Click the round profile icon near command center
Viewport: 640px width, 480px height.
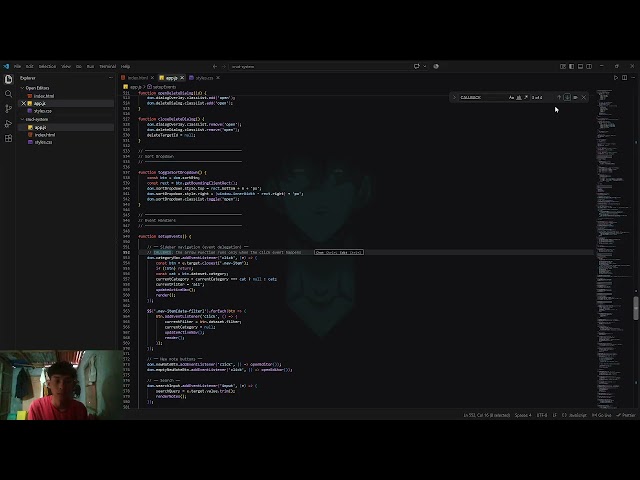point(436,66)
